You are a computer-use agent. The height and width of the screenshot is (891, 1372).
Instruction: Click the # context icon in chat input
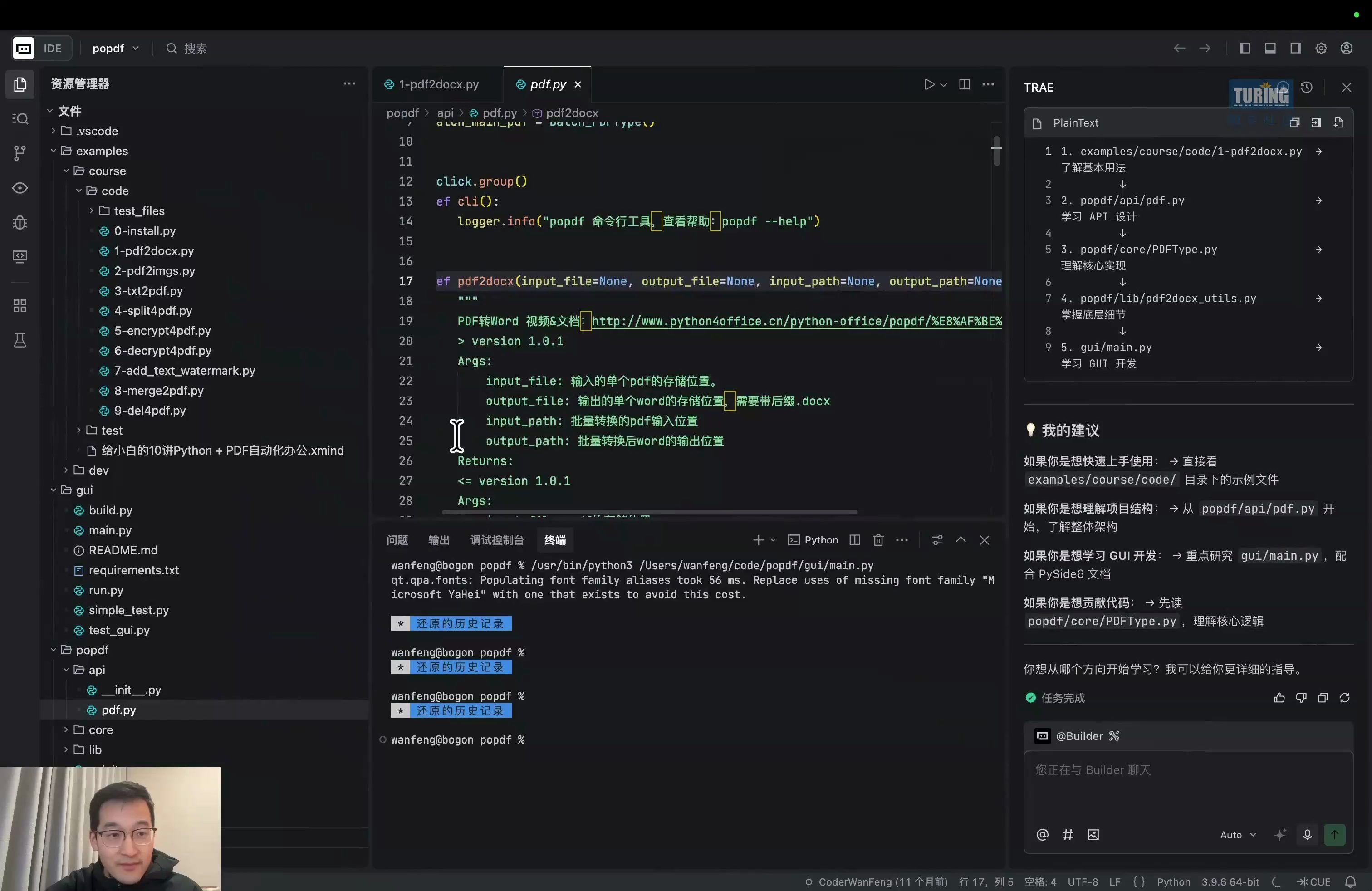[1068, 835]
